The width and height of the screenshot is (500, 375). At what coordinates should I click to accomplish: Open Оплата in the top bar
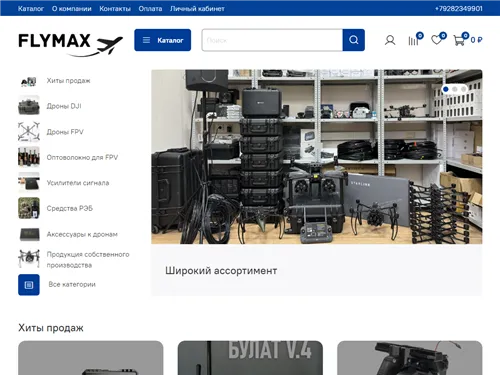(150, 9)
